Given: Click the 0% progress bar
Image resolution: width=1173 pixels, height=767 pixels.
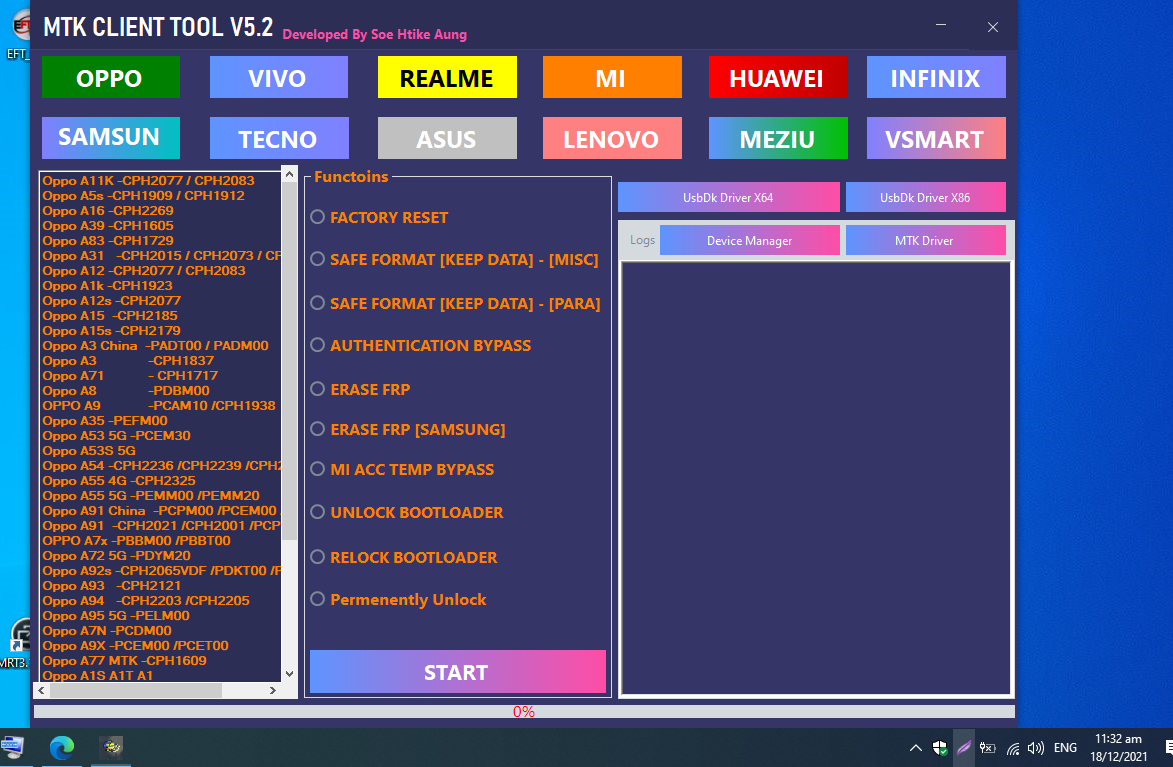Looking at the screenshot, I should 524,712.
